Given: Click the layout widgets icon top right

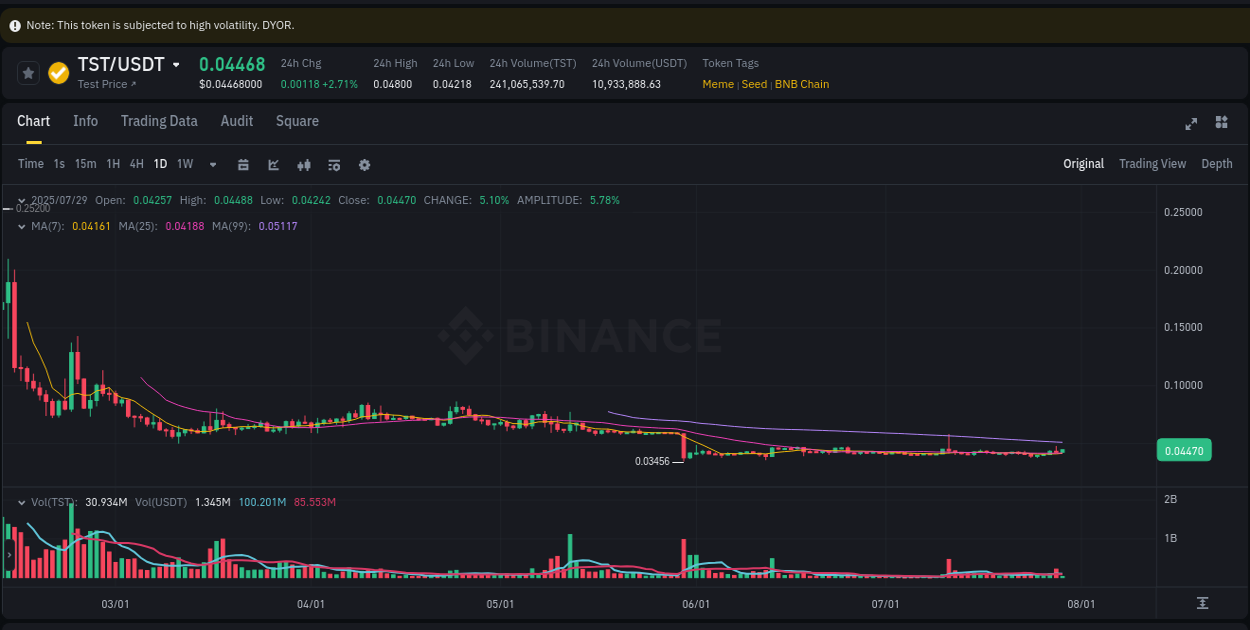Looking at the screenshot, I should [1221, 123].
